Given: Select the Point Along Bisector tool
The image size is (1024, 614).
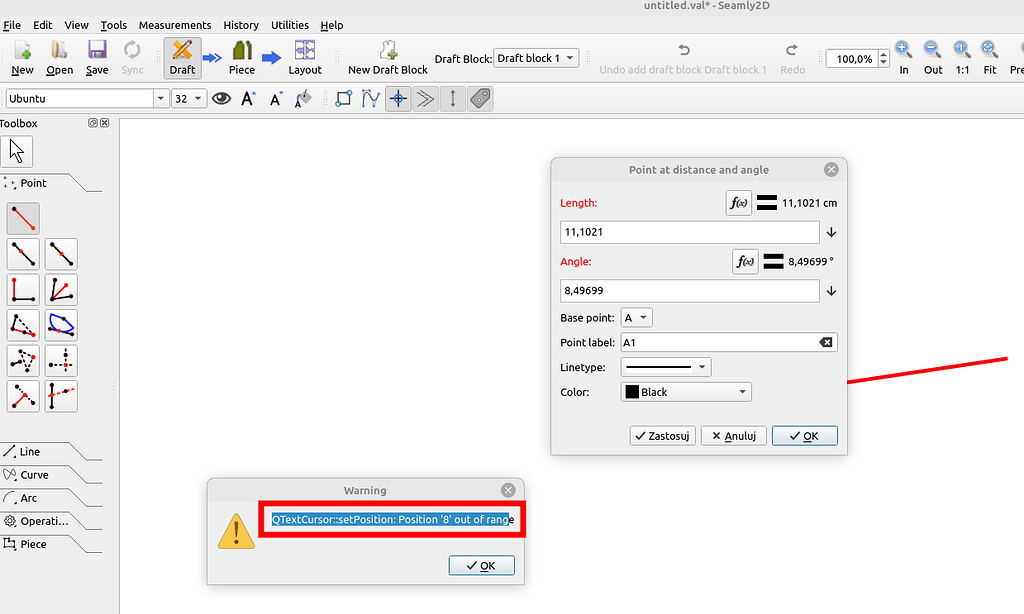Looking at the screenshot, I should click(x=60, y=289).
